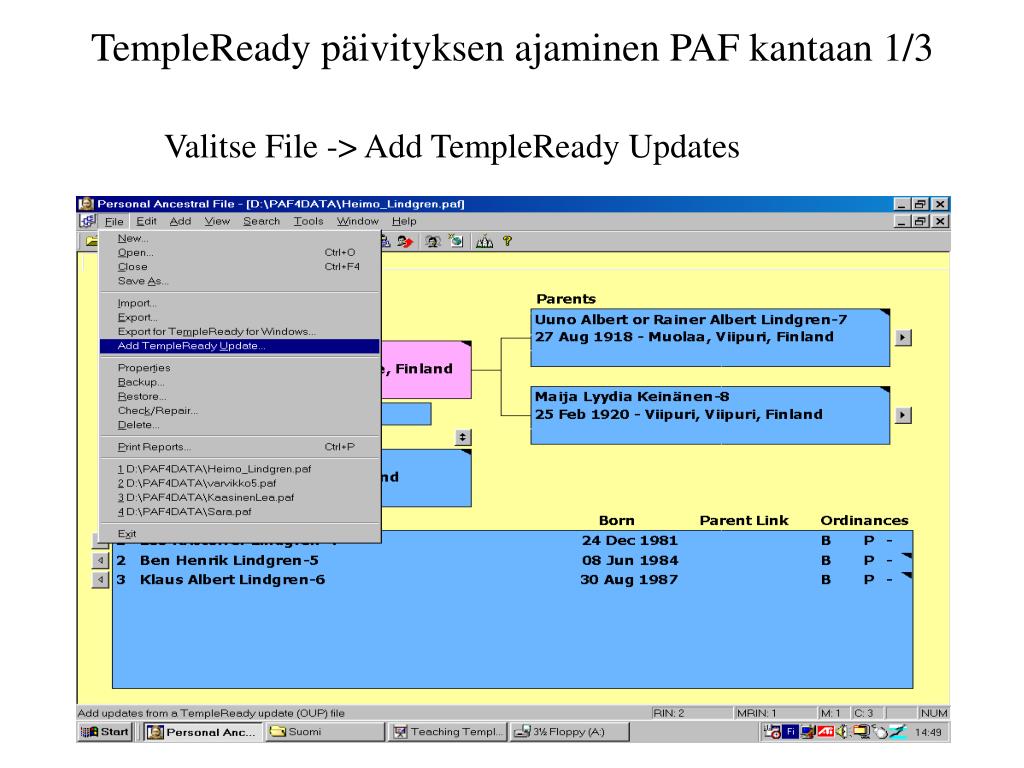Click the pink individual box ending in Finland
1024x768 pixels.
tap(426, 370)
